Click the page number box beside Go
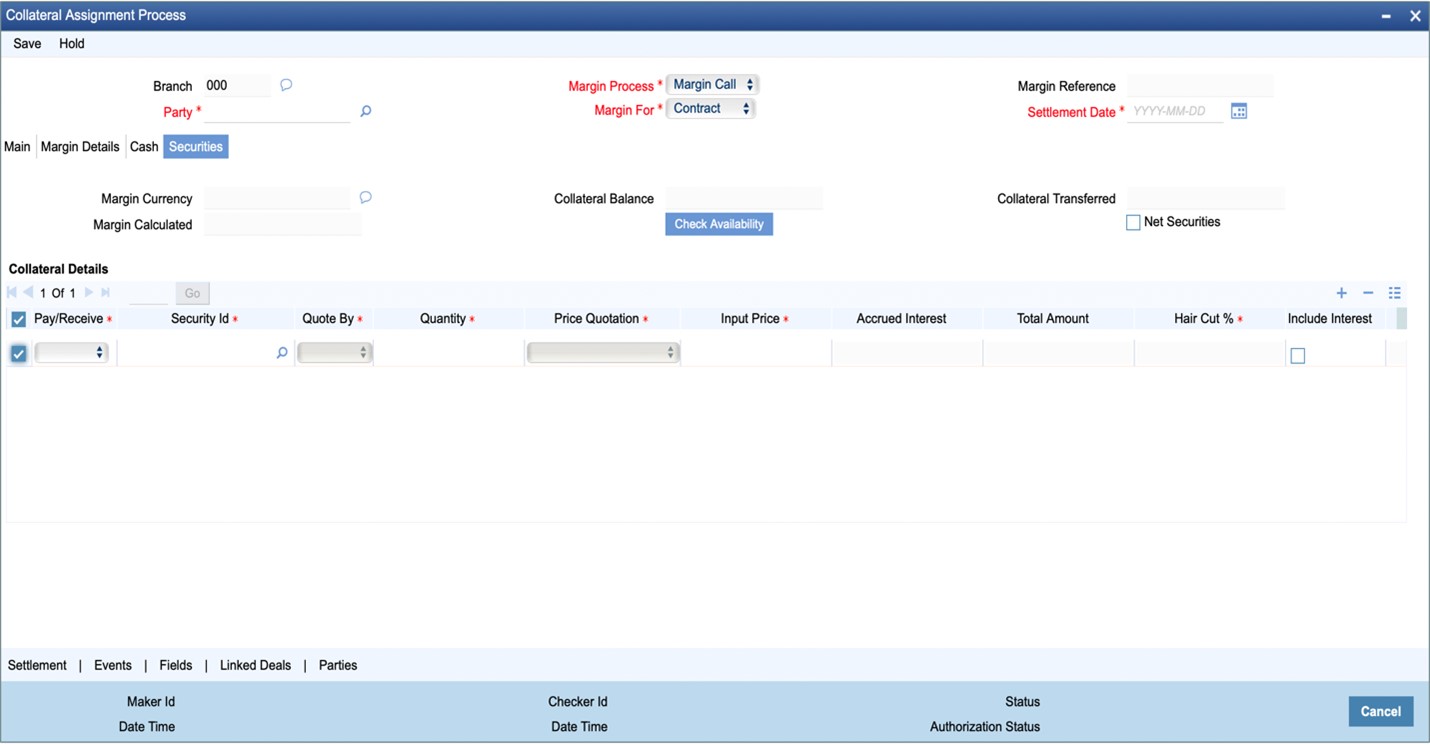This screenshot has width=1430, height=745. (149, 293)
